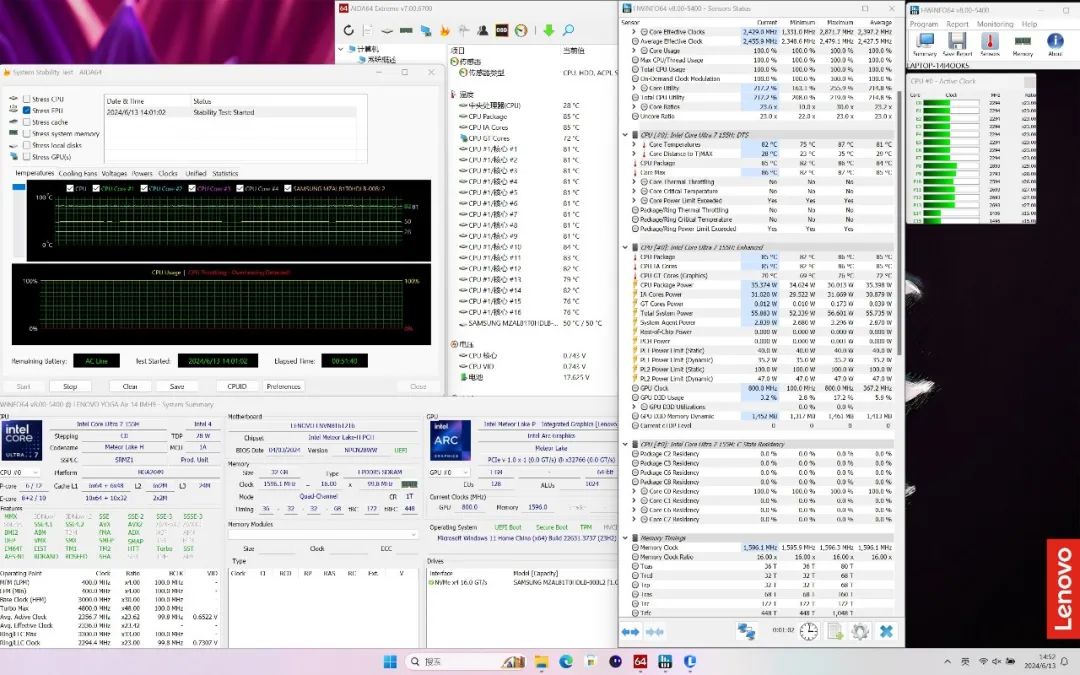This screenshot has width=1080, height=675.
Task: Expand the Core Temperatures sensor row
Action: 634,144
